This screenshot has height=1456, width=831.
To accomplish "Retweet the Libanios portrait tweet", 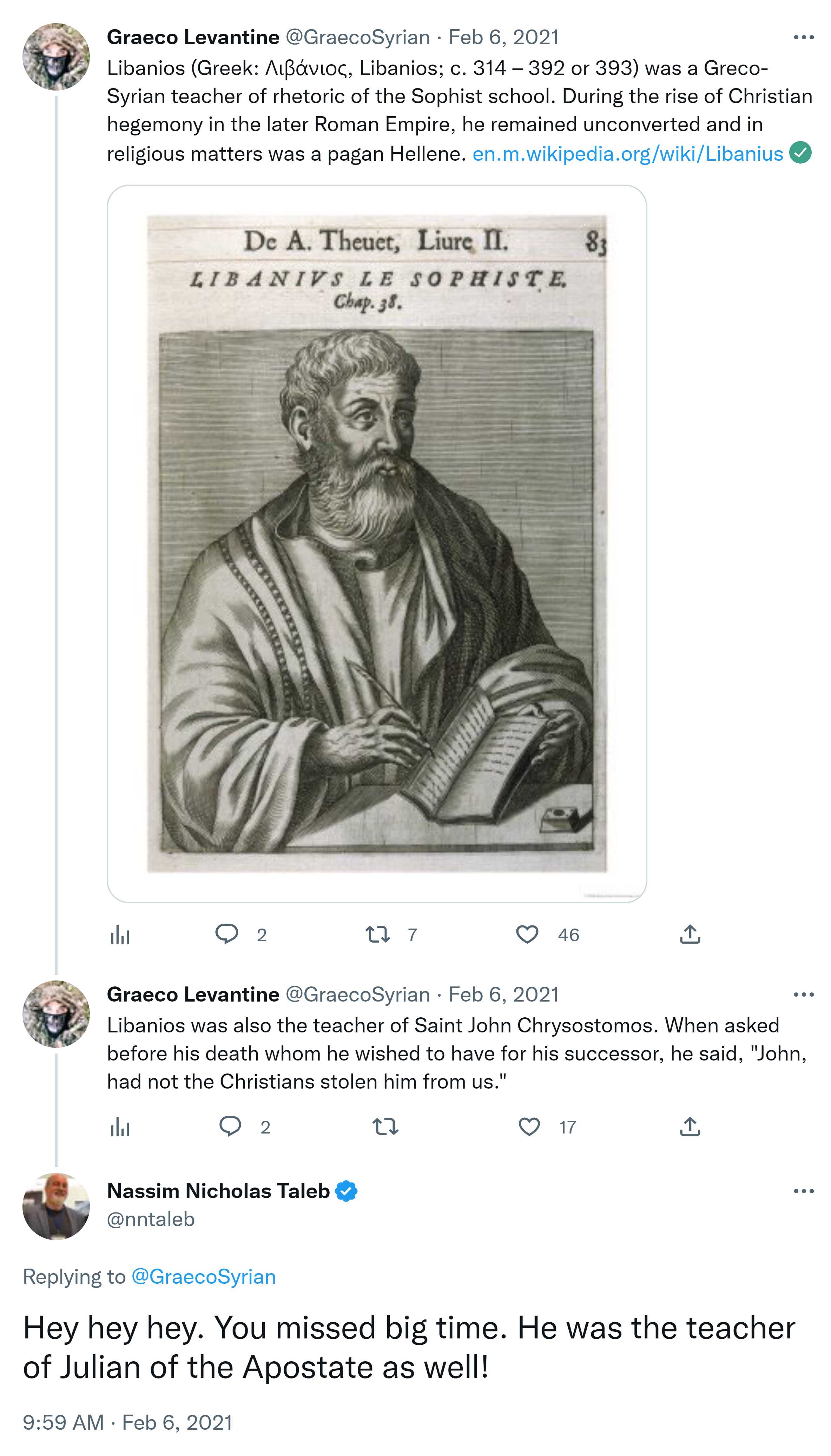I will 377,934.
